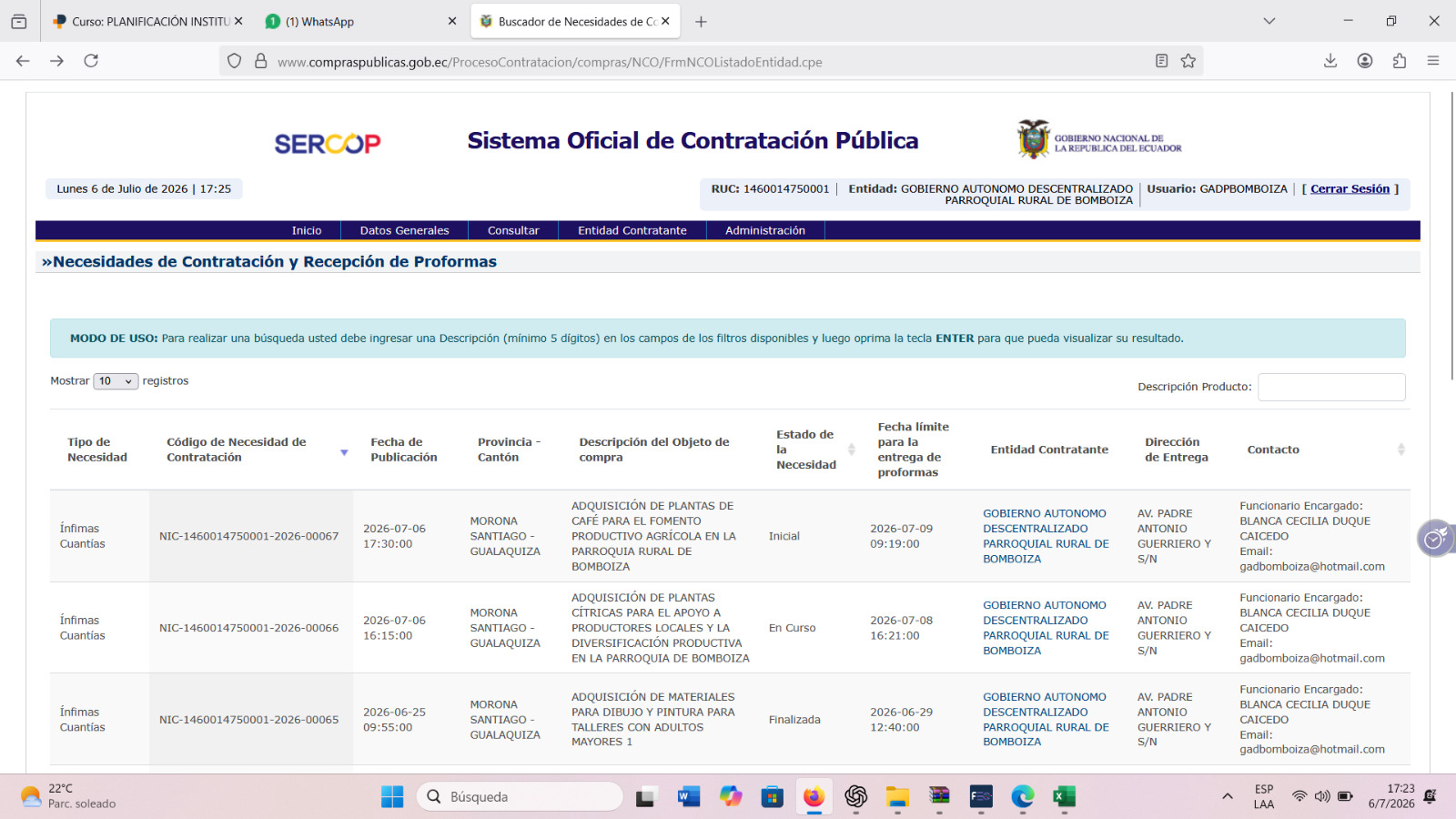
Task: Open the ESP LAA language indicator
Action: click(1264, 796)
